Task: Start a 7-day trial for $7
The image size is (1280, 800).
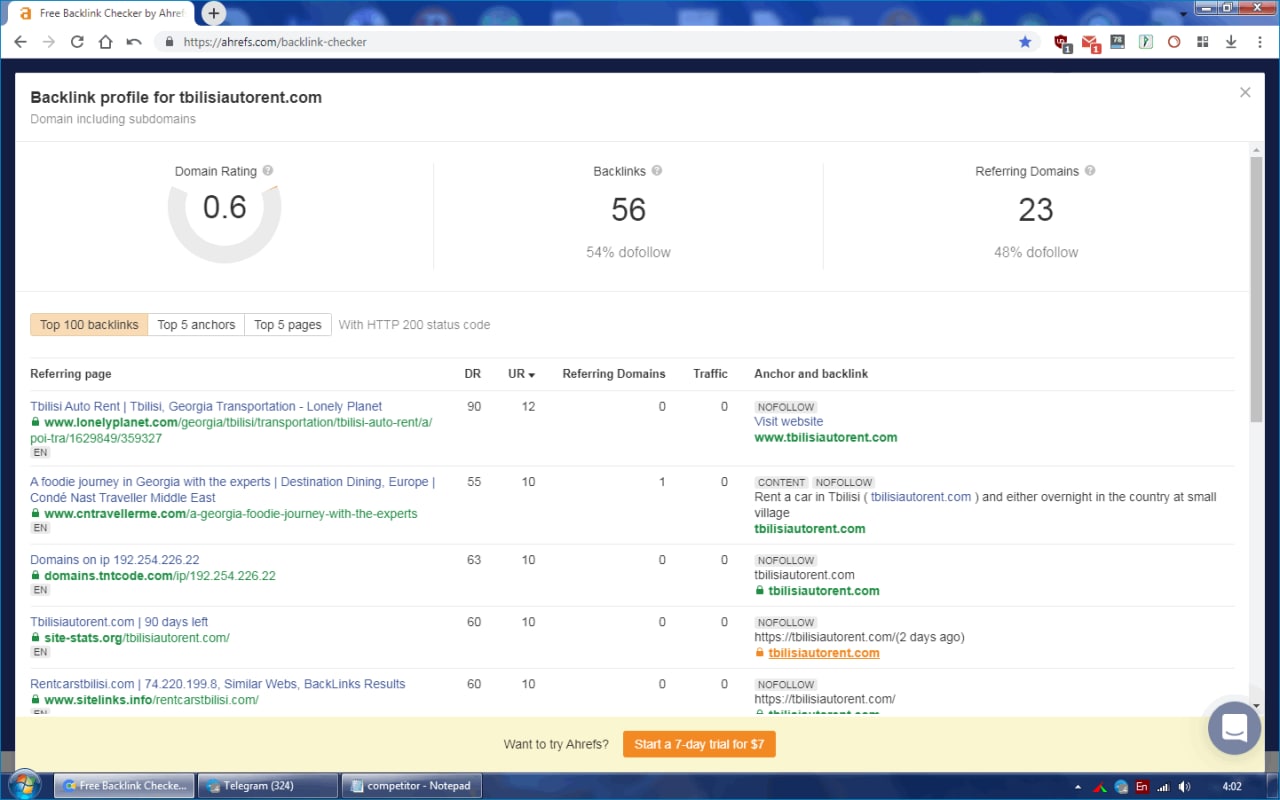Action: [x=699, y=744]
